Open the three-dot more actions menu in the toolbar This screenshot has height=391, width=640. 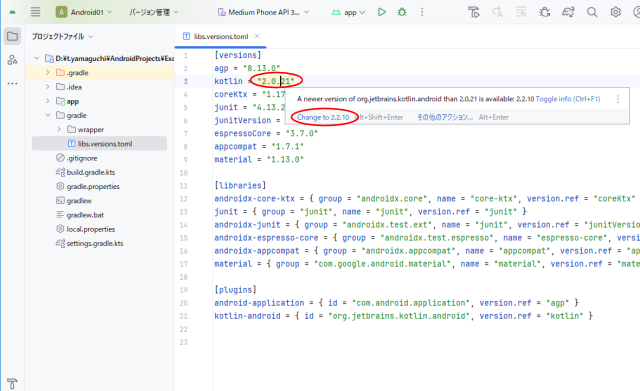click(422, 12)
